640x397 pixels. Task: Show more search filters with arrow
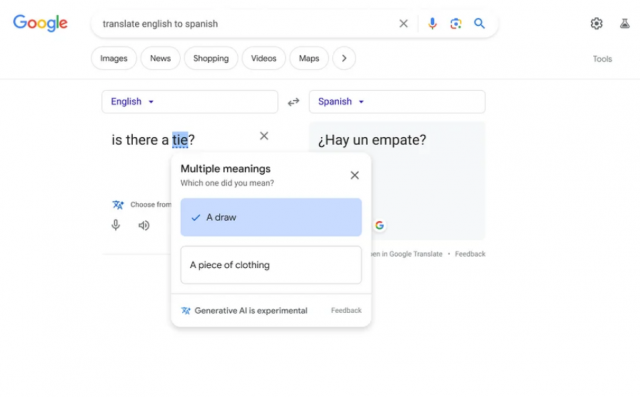click(344, 58)
